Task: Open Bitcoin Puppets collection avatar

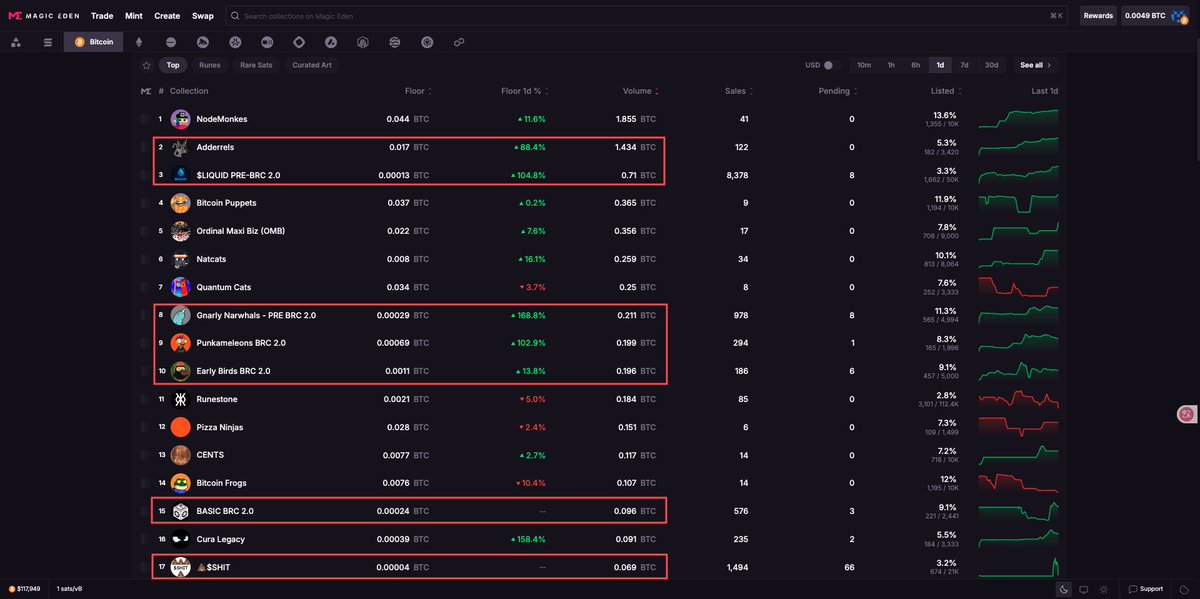Action: pyautogui.click(x=180, y=203)
